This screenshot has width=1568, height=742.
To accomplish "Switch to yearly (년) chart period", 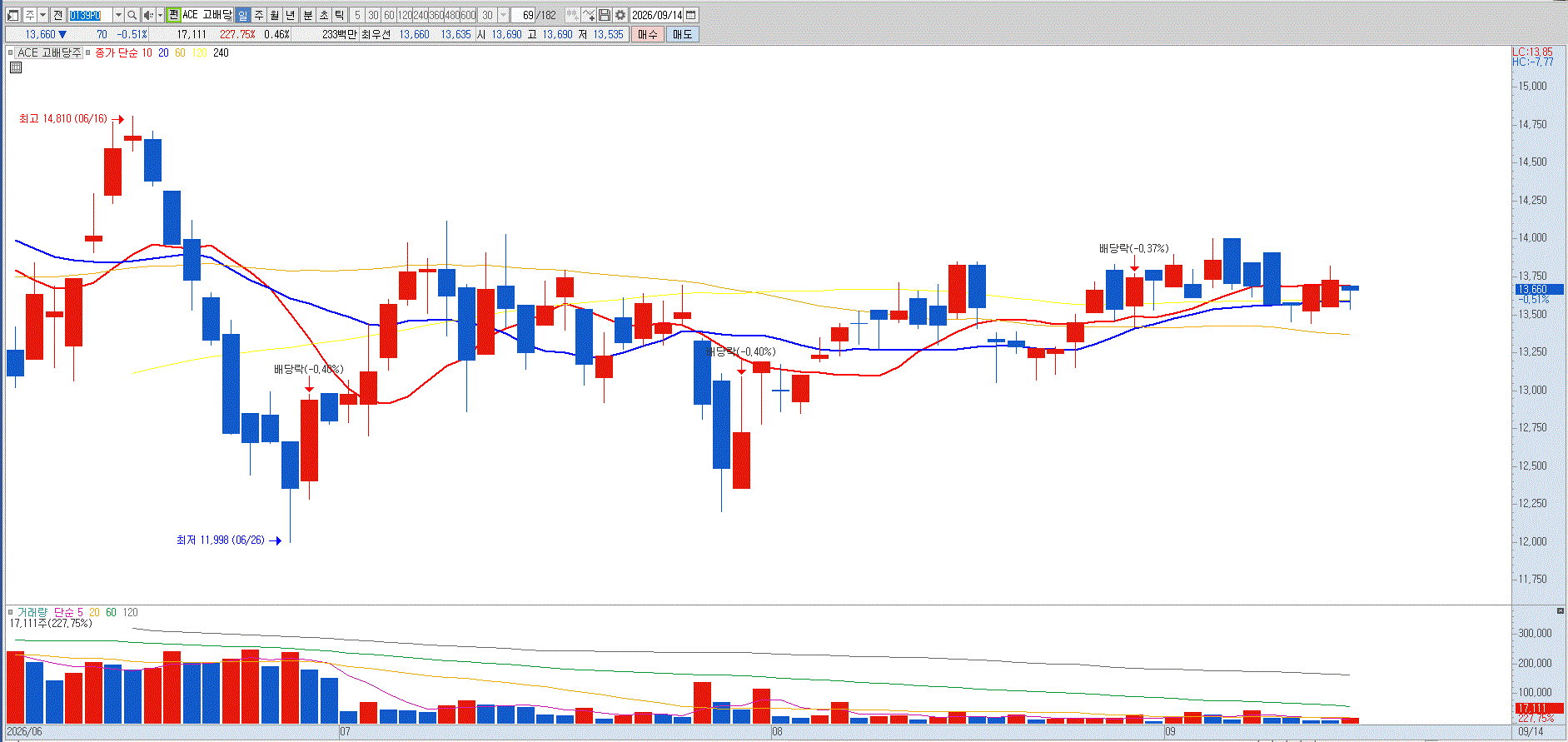I will pos(290,15).
